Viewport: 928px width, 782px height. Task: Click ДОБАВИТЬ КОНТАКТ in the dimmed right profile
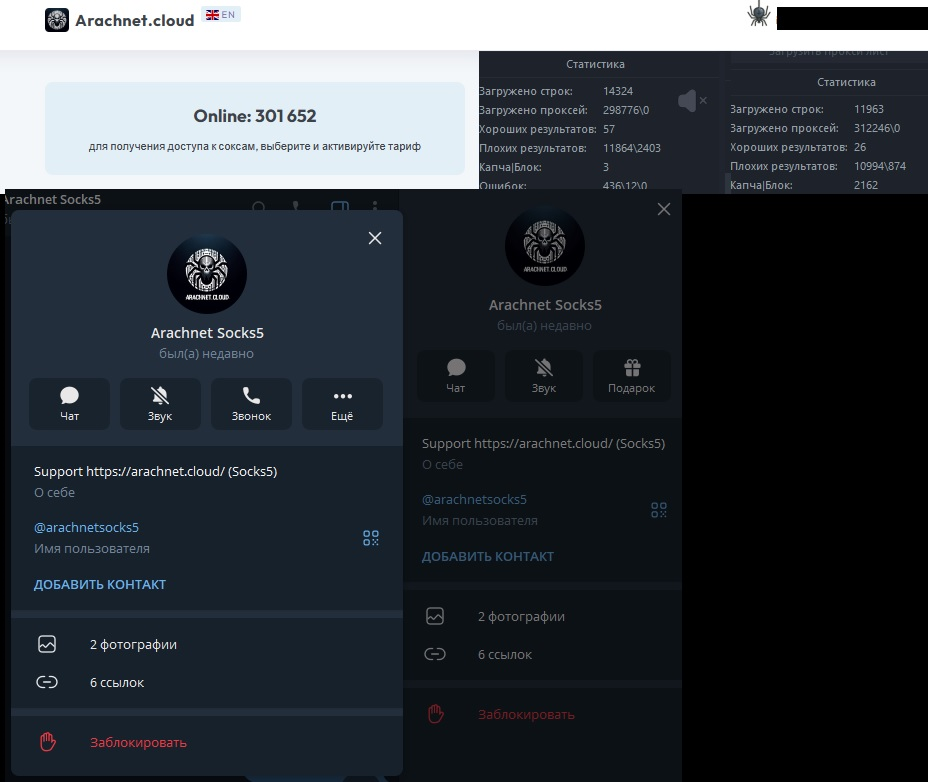pyautogui.click(x=488, y=556)
